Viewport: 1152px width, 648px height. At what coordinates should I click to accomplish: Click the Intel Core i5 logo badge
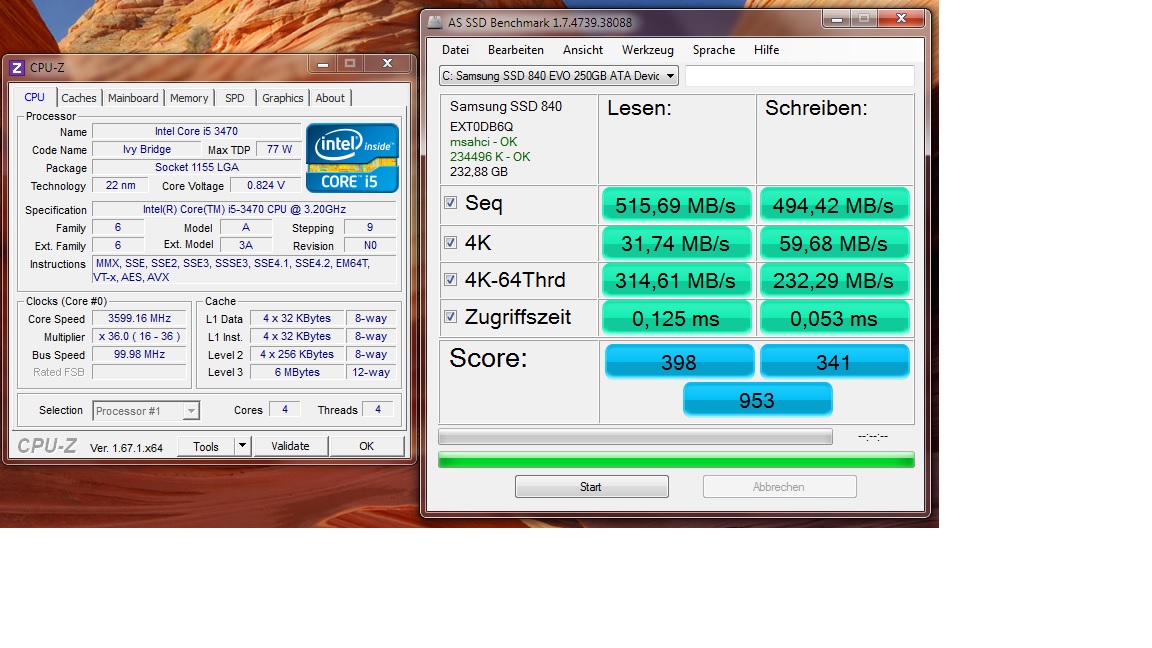(353, 158)
